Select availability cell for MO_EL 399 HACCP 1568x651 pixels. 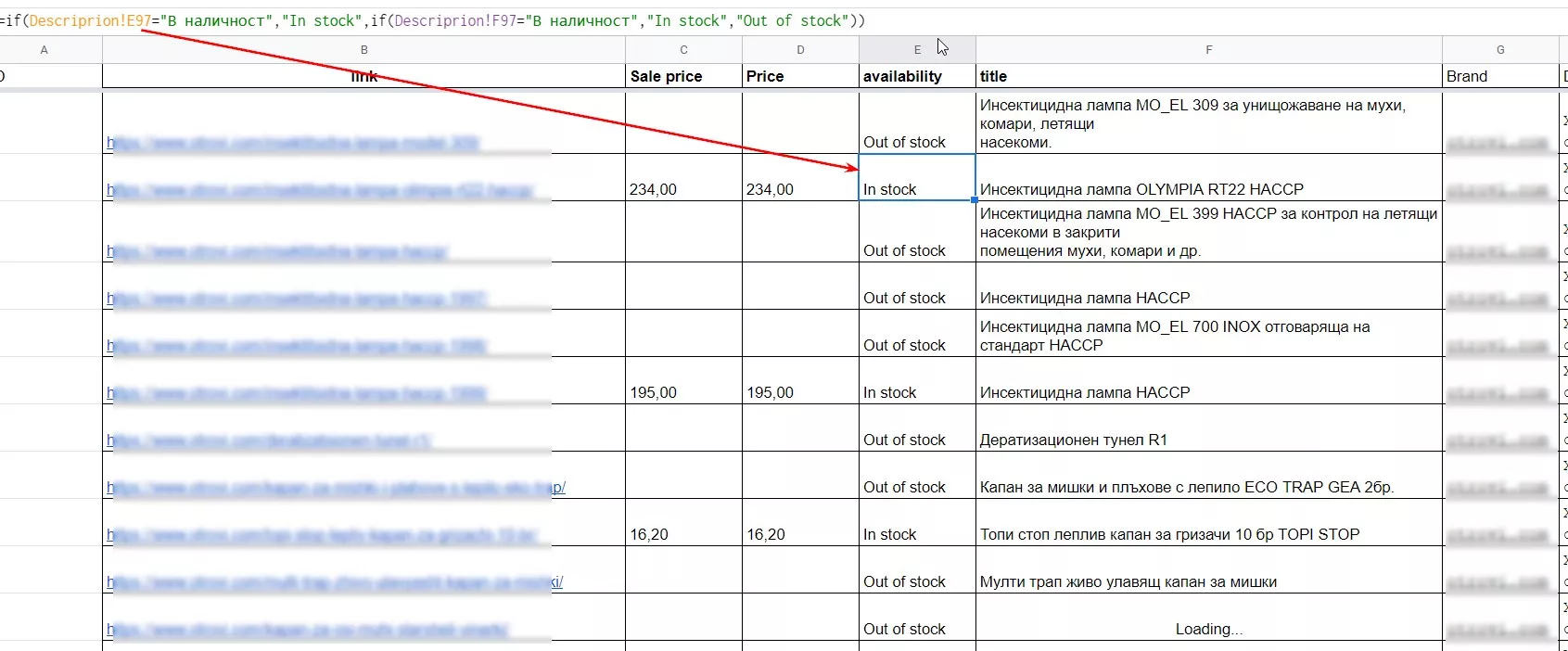917,232
